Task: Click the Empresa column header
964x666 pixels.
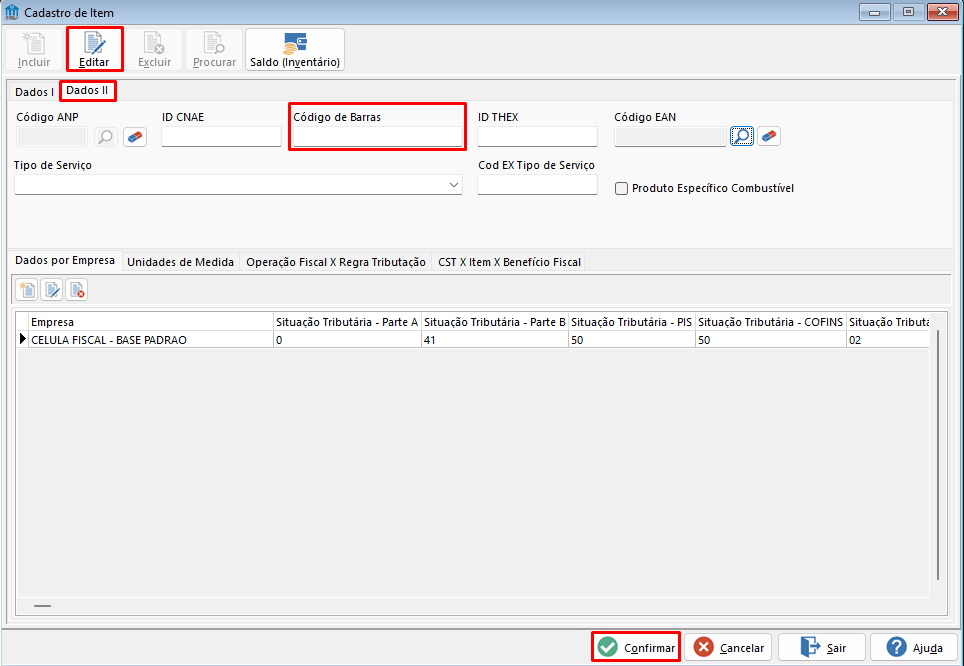Action: tap(151, 322)
